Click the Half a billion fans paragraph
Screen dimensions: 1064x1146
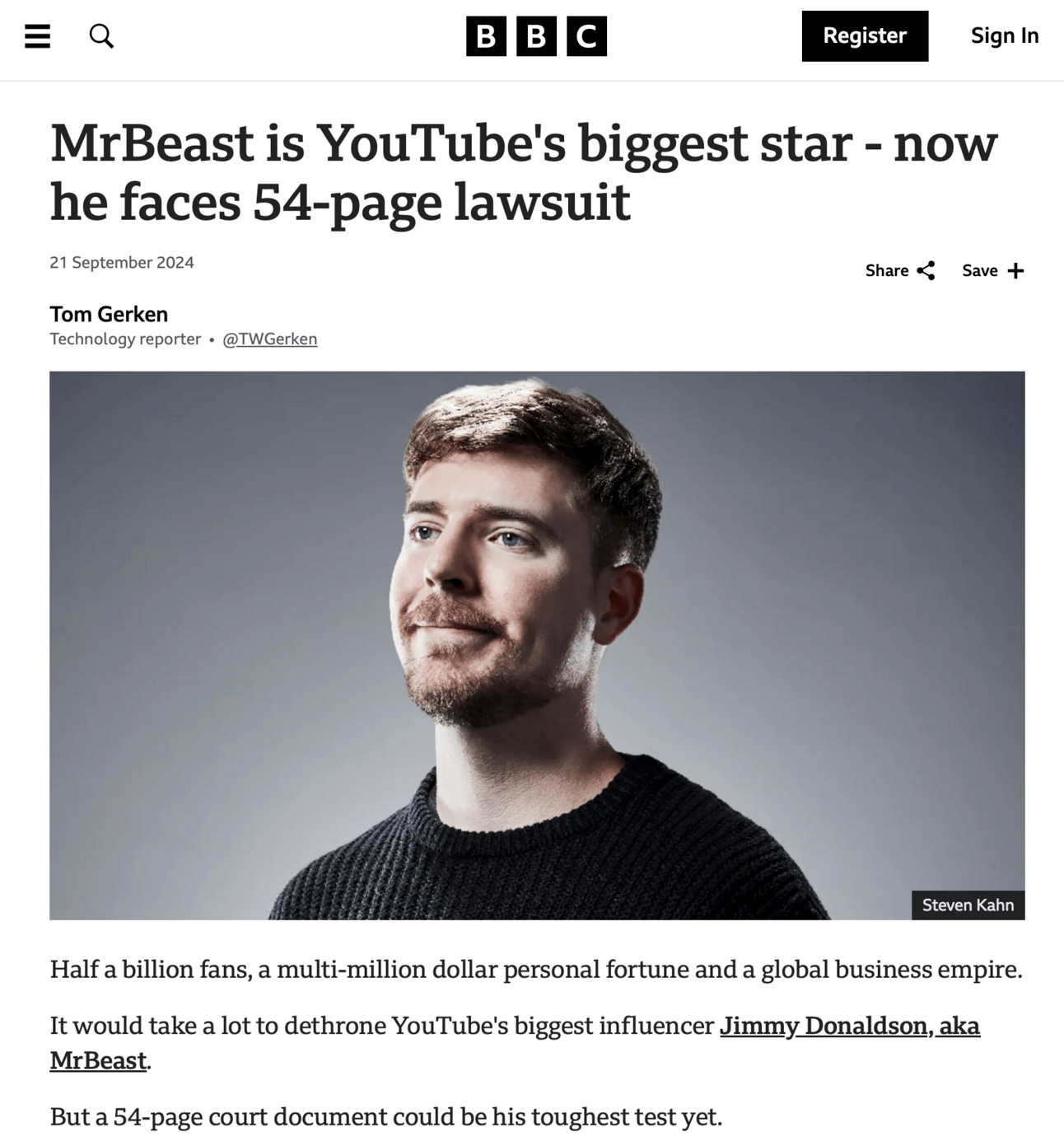536,970
